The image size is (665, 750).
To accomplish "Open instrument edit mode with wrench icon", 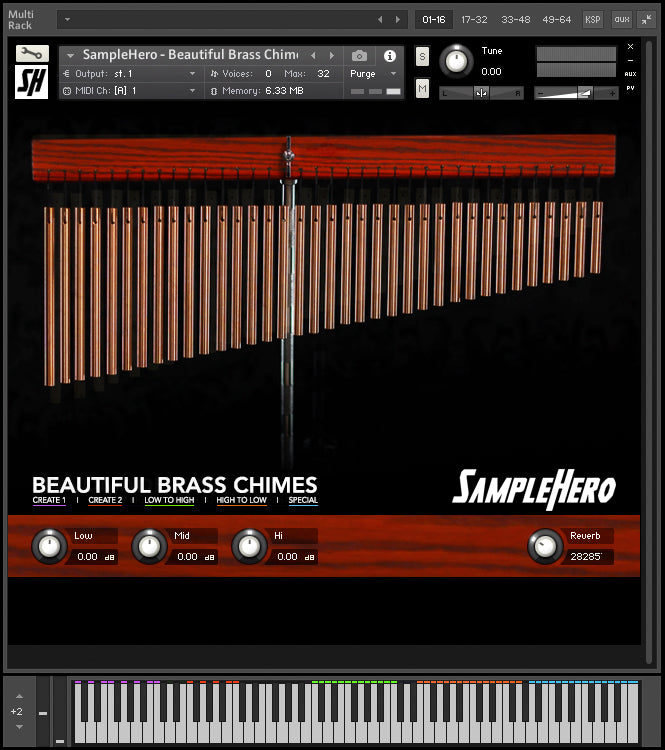I will point(32,54).
